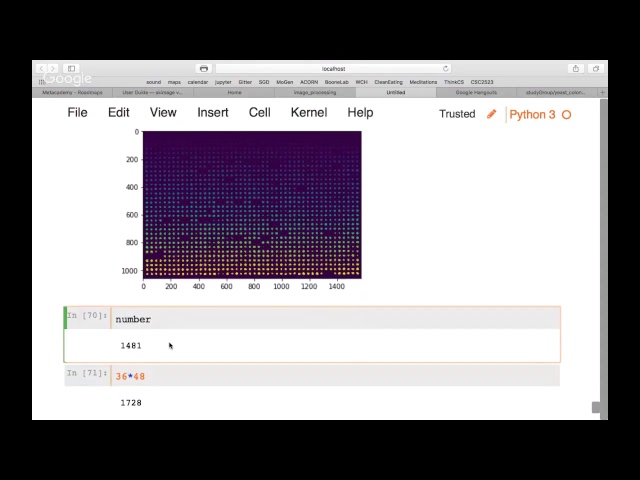Image resolution: width=640 pixels, height=480 pixels.
Task: Show all tabs overview button
Action: click(x=596, y=69)
